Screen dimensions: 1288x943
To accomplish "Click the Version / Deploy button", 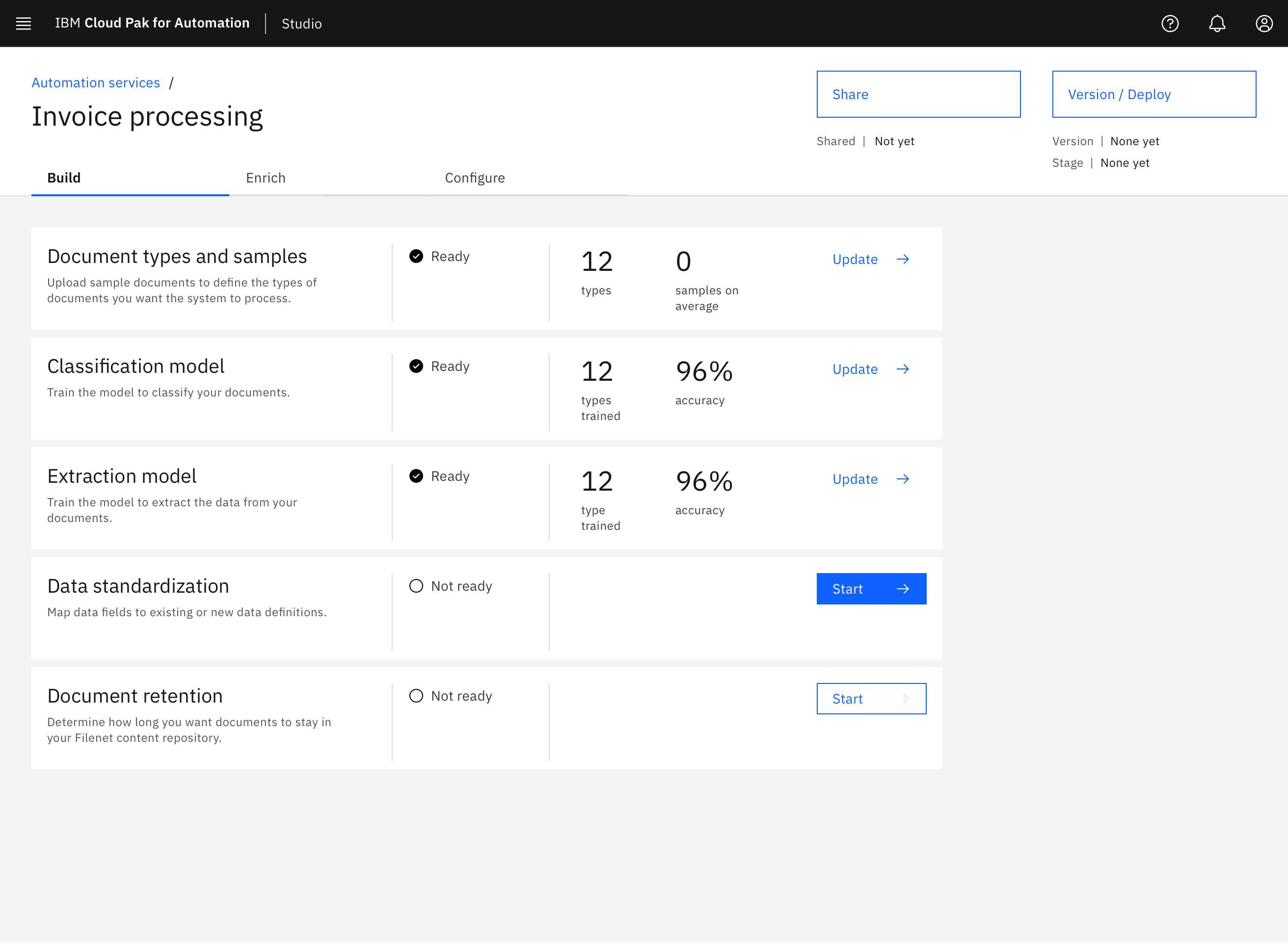I will [x=1154, y=94].
